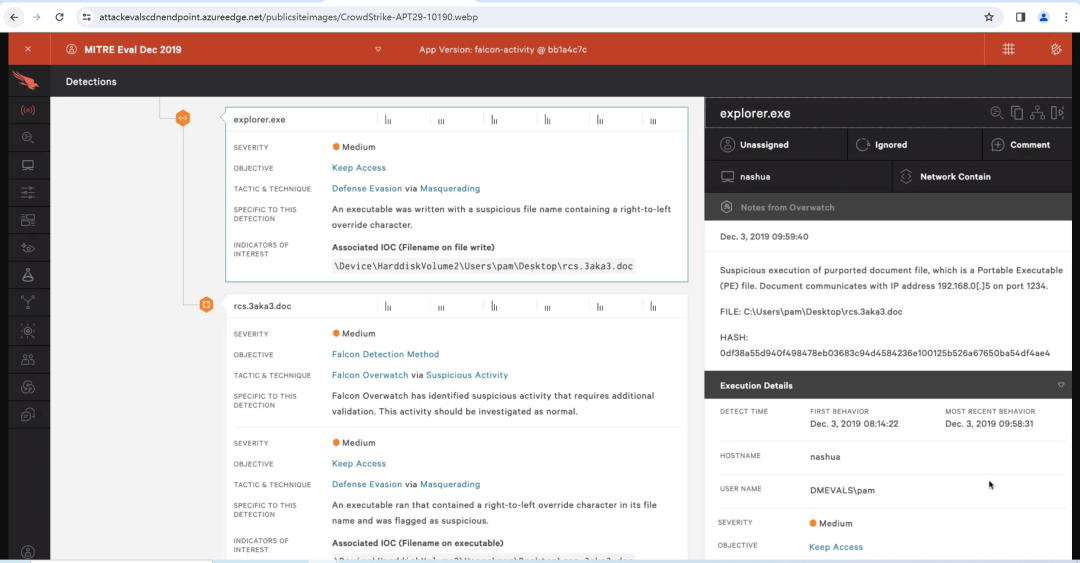Screen dimensions: 1080x563
Task: Follow Keep Access link in the details panel
Action: [x=835, y=547]
